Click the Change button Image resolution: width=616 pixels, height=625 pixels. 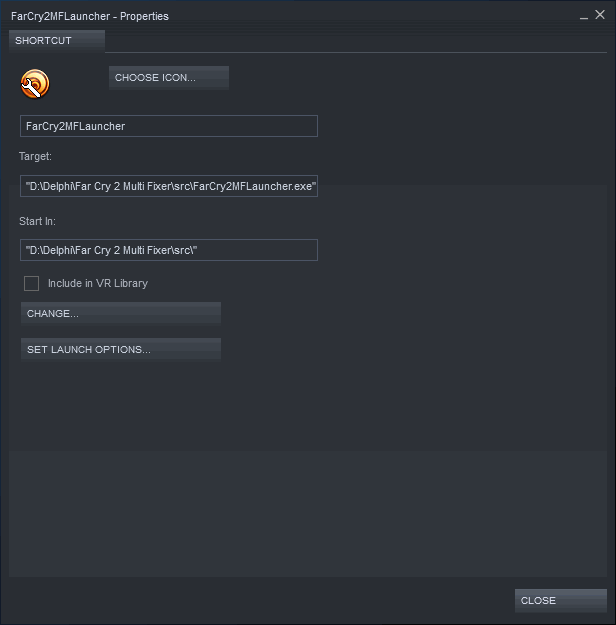[x=120, y=313]
